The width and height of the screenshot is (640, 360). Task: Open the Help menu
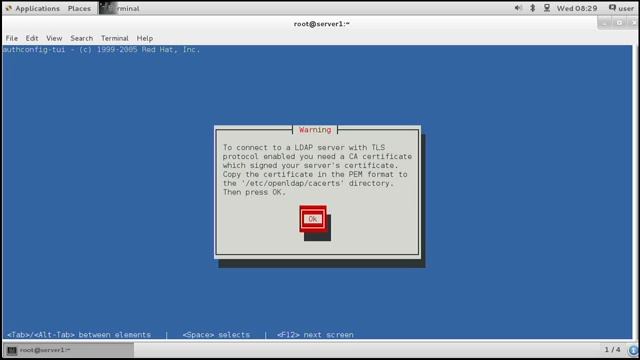(144, 38)
